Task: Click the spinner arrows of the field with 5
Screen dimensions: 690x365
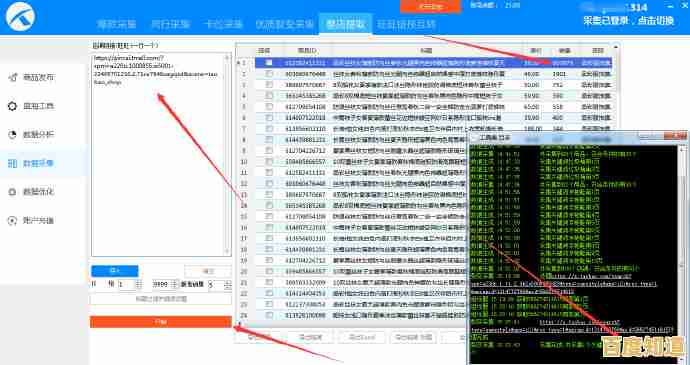Action: pyautogui.click(x=228, y=284)
